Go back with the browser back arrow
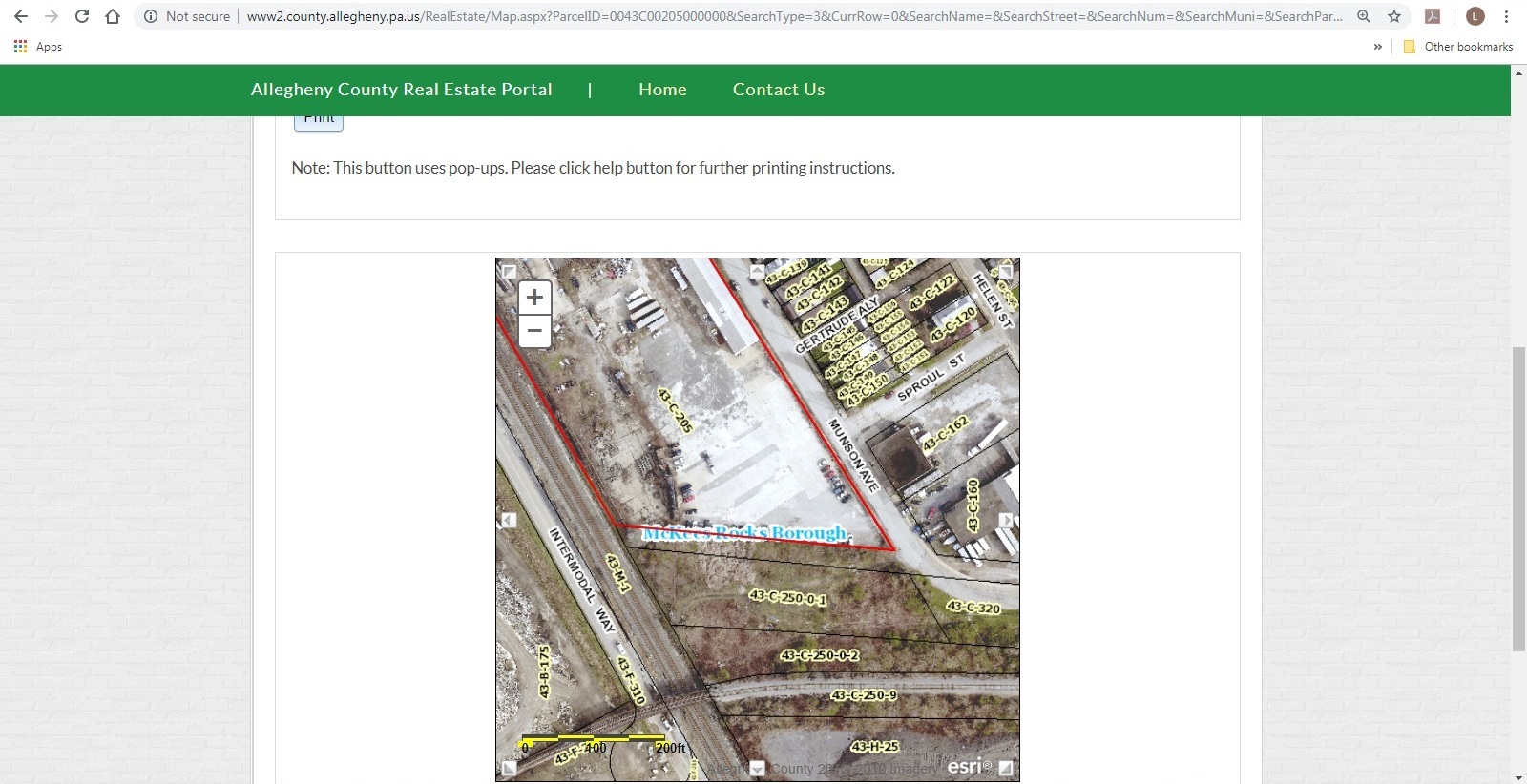The image size is (1527, 784). pos(21,16)
